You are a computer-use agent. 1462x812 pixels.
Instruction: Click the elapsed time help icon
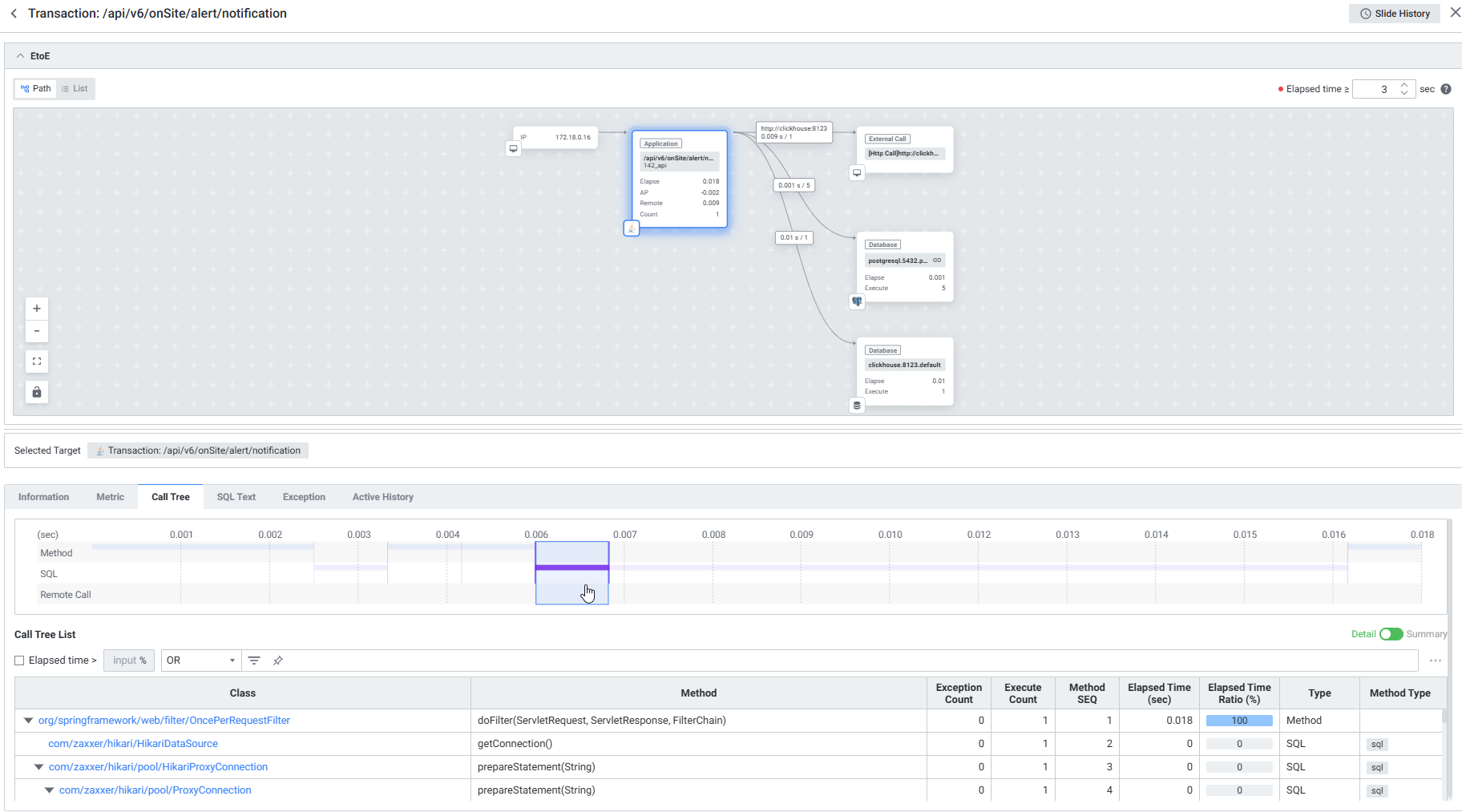click(1446, 89)
